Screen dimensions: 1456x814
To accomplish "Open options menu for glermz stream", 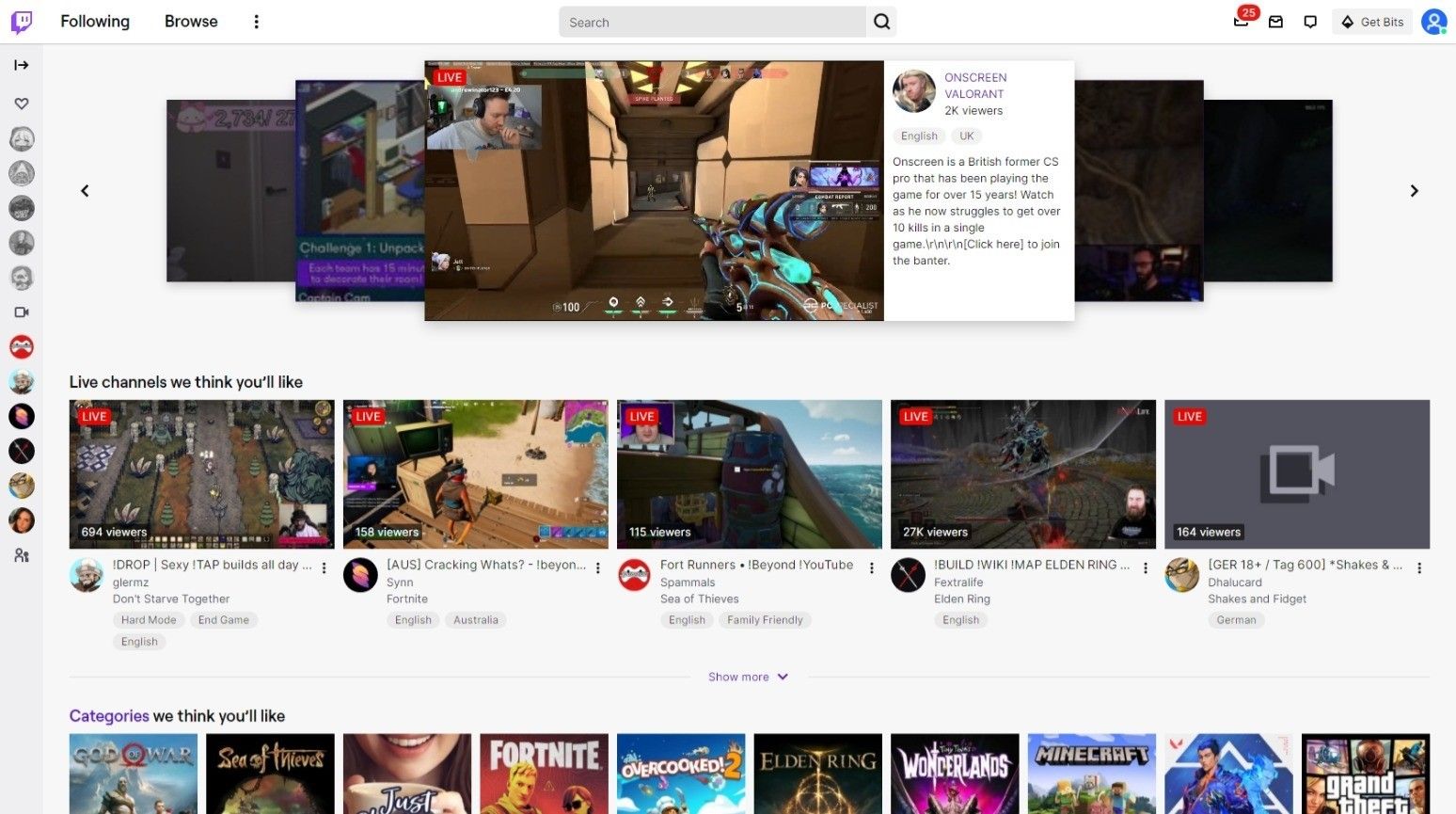I will (x=324, y=568).
